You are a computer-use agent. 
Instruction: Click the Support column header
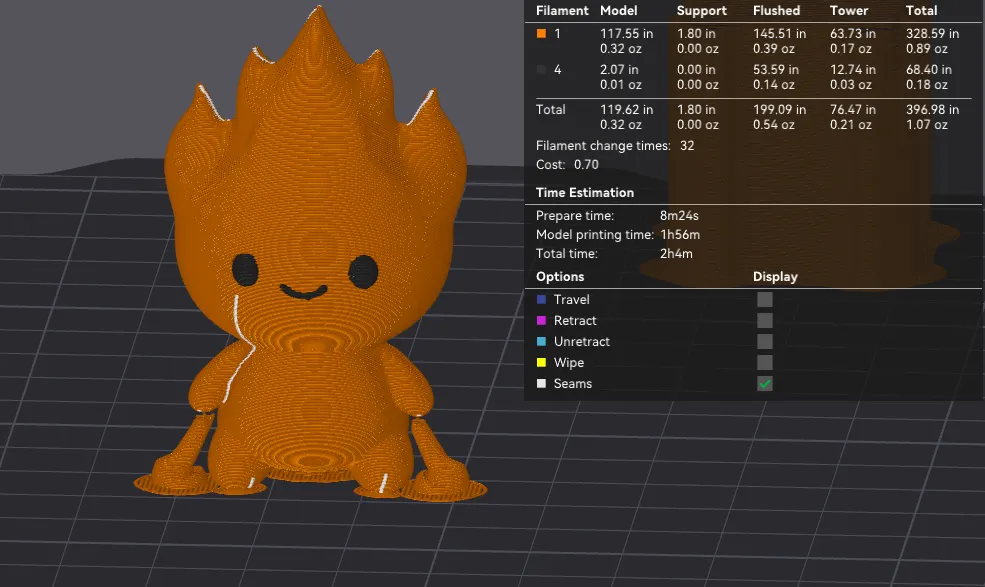point(702,11)
